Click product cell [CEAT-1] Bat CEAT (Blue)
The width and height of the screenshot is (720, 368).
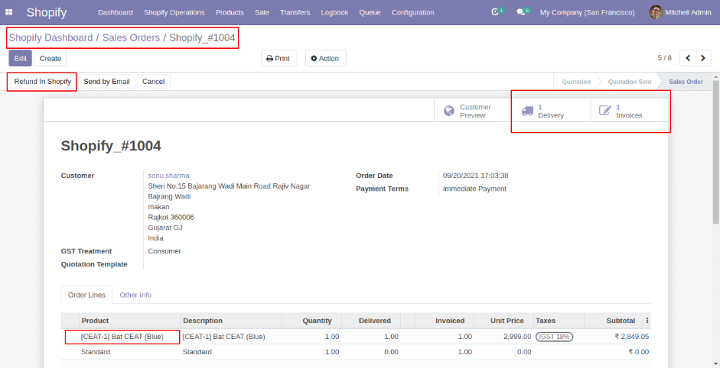122,337
